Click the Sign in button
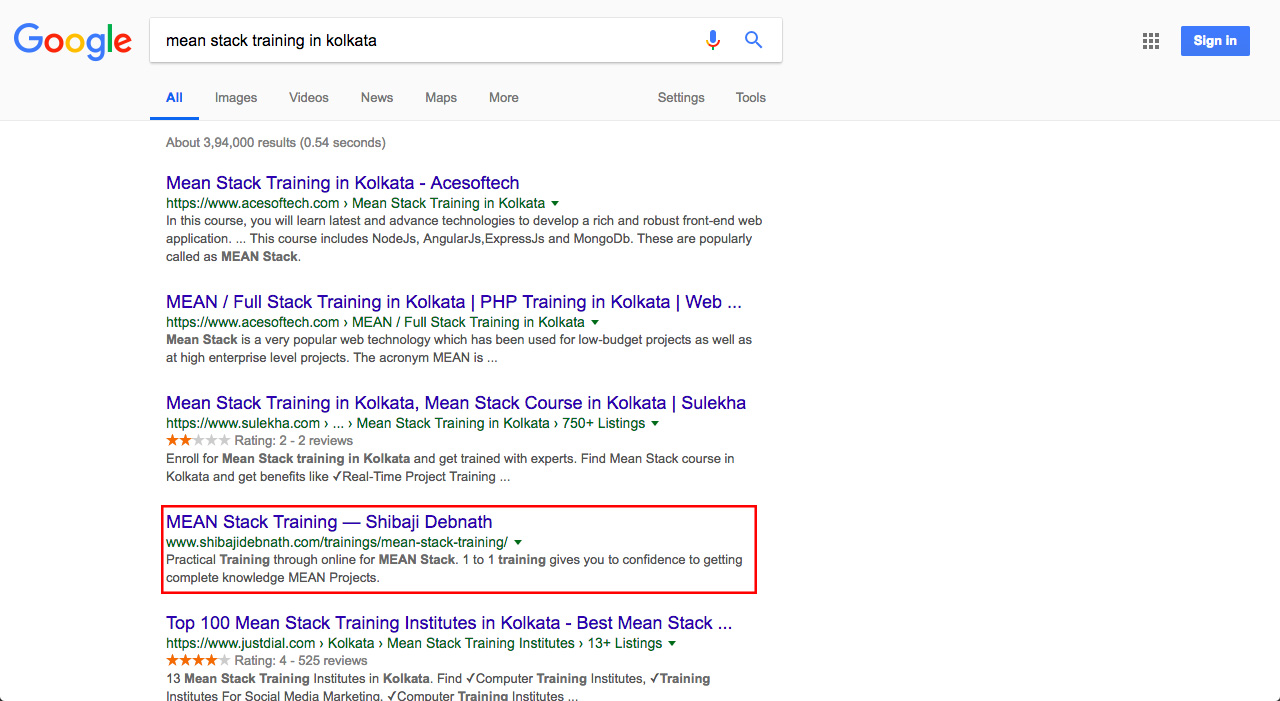 [x=1215, y=41]
